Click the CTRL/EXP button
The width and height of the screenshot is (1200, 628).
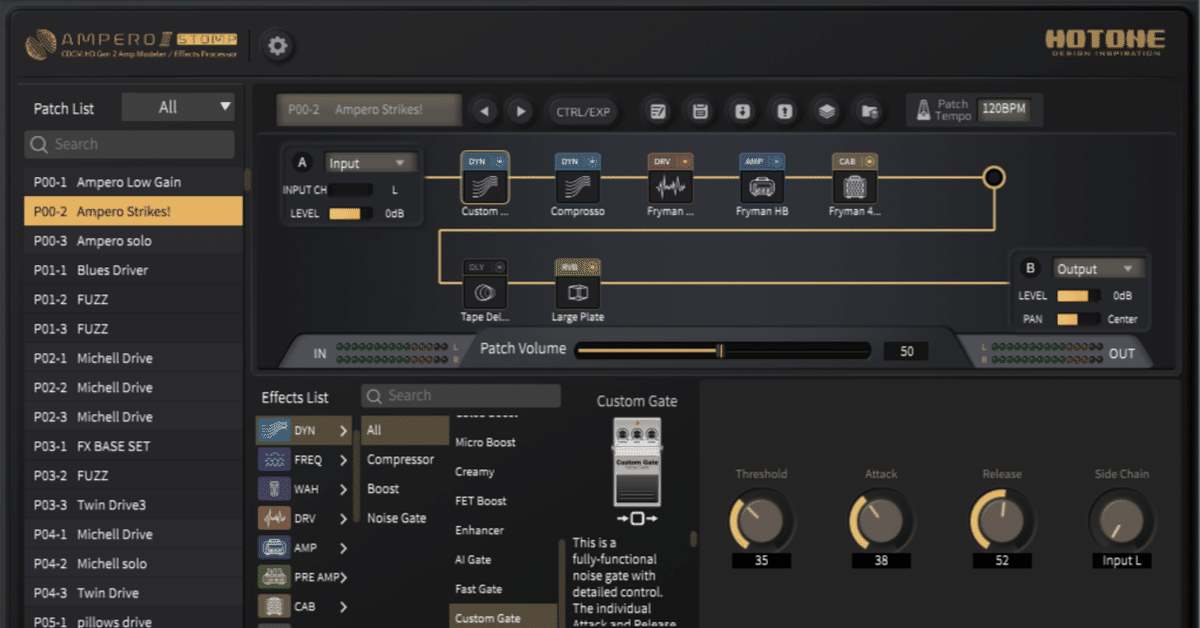coord(583,111)
